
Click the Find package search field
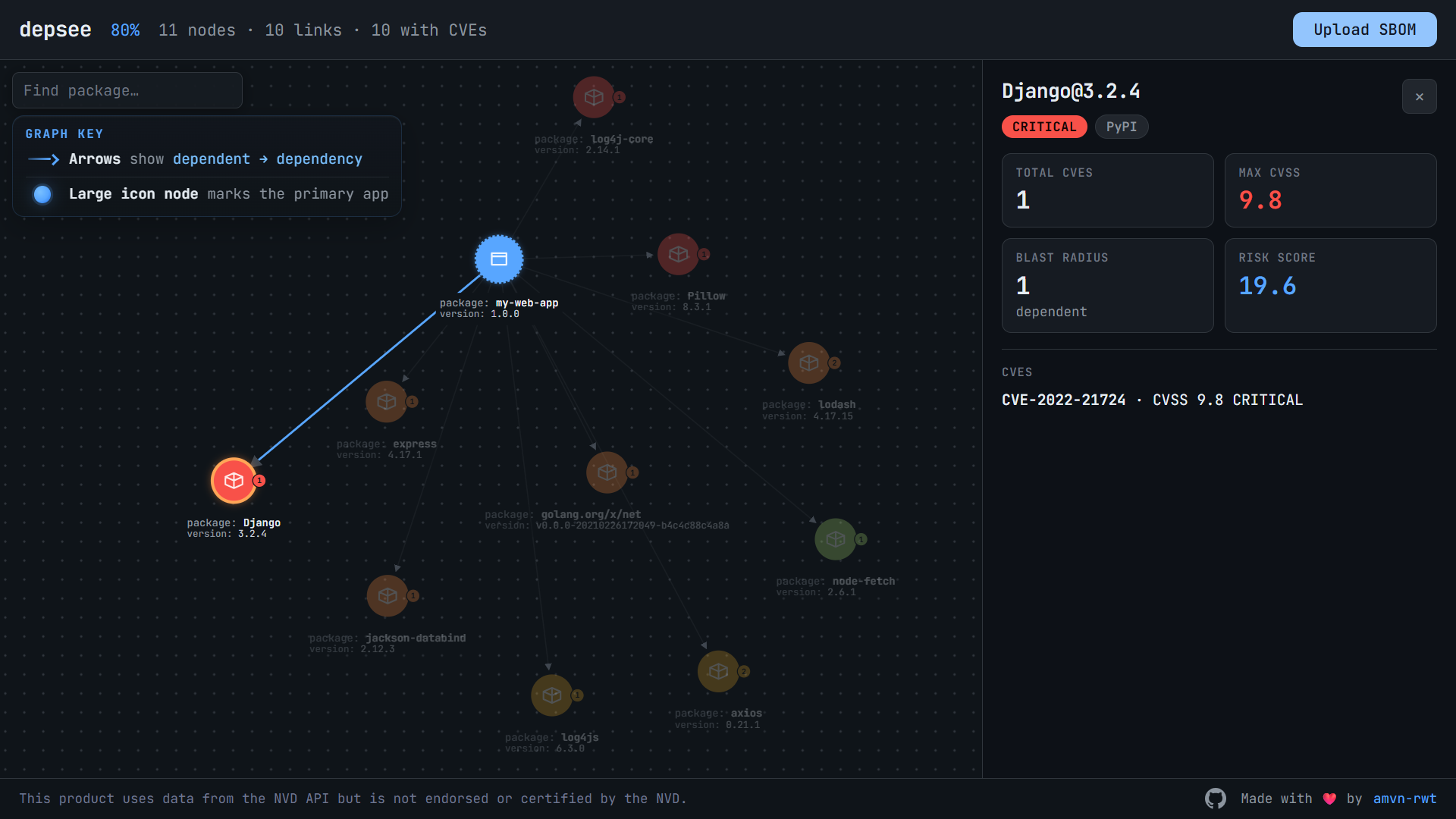point(127,91)
